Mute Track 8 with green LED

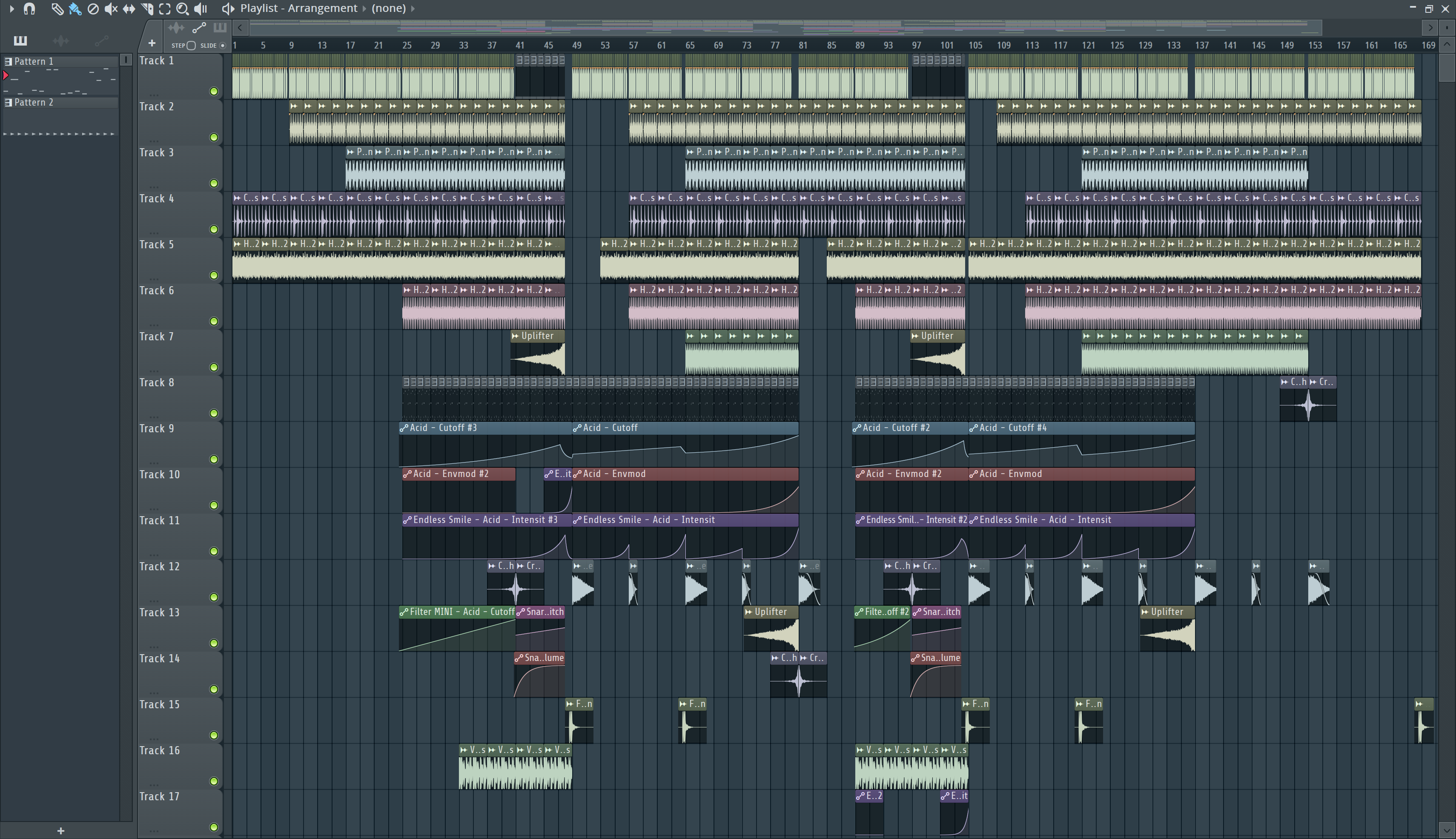(x=214, y=413)
